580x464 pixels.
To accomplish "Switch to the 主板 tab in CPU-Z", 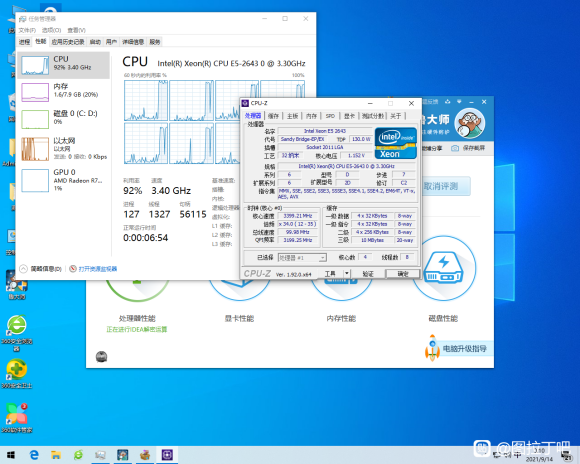I will pyautogui.click(x=293, y=116).
